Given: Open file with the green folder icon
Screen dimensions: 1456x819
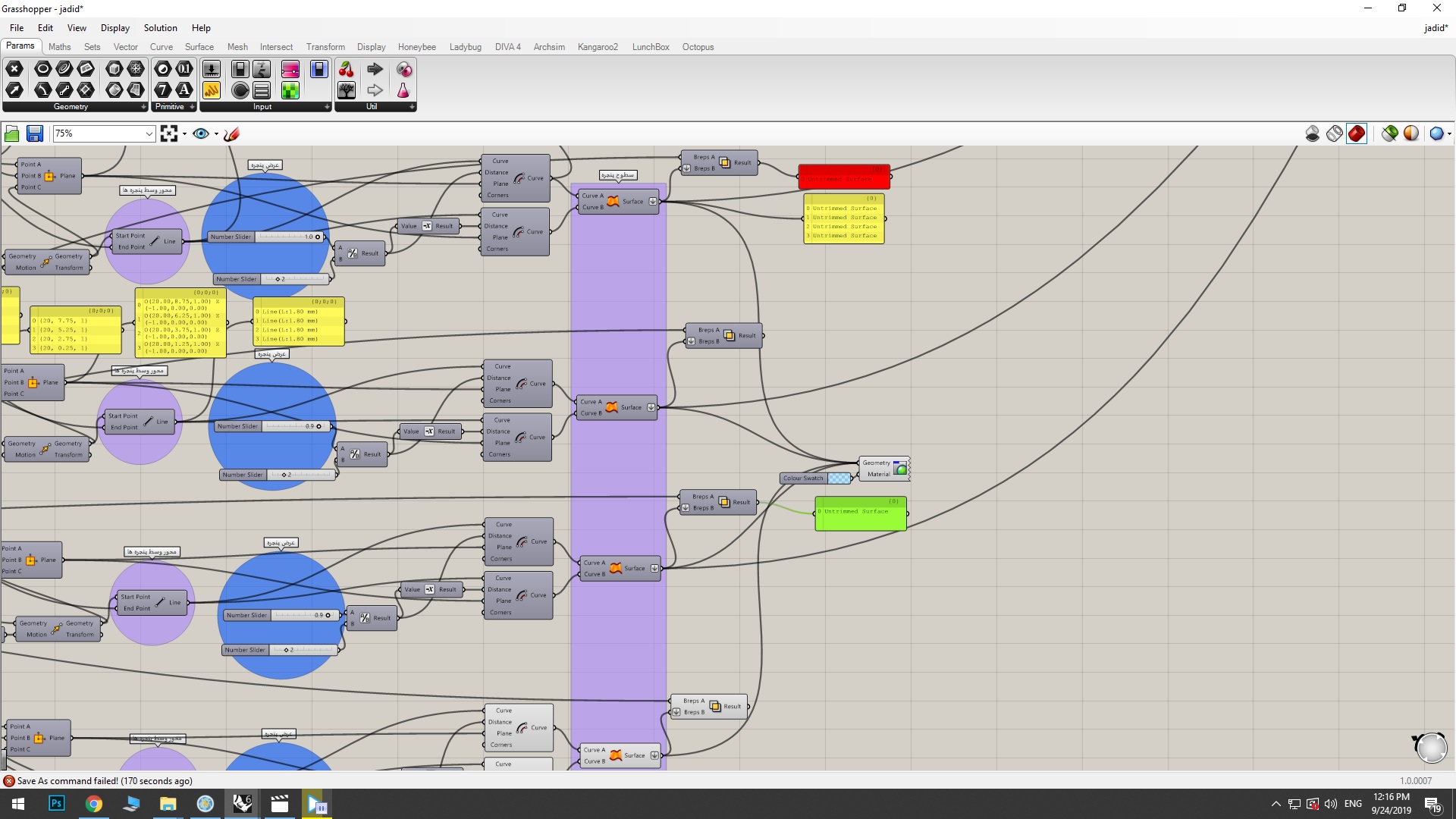Looking at the screenshot, I should [x=12, y=134].
